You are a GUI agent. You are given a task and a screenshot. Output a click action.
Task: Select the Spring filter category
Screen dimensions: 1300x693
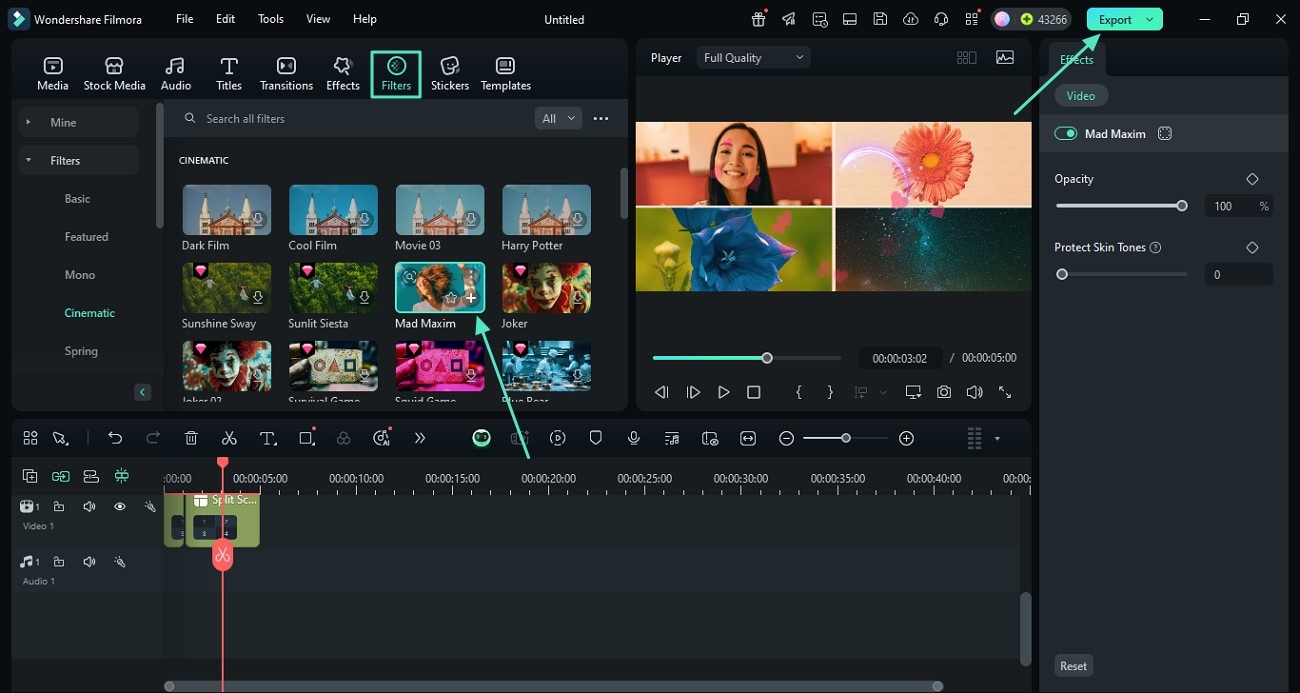click(x=81, y=351)
